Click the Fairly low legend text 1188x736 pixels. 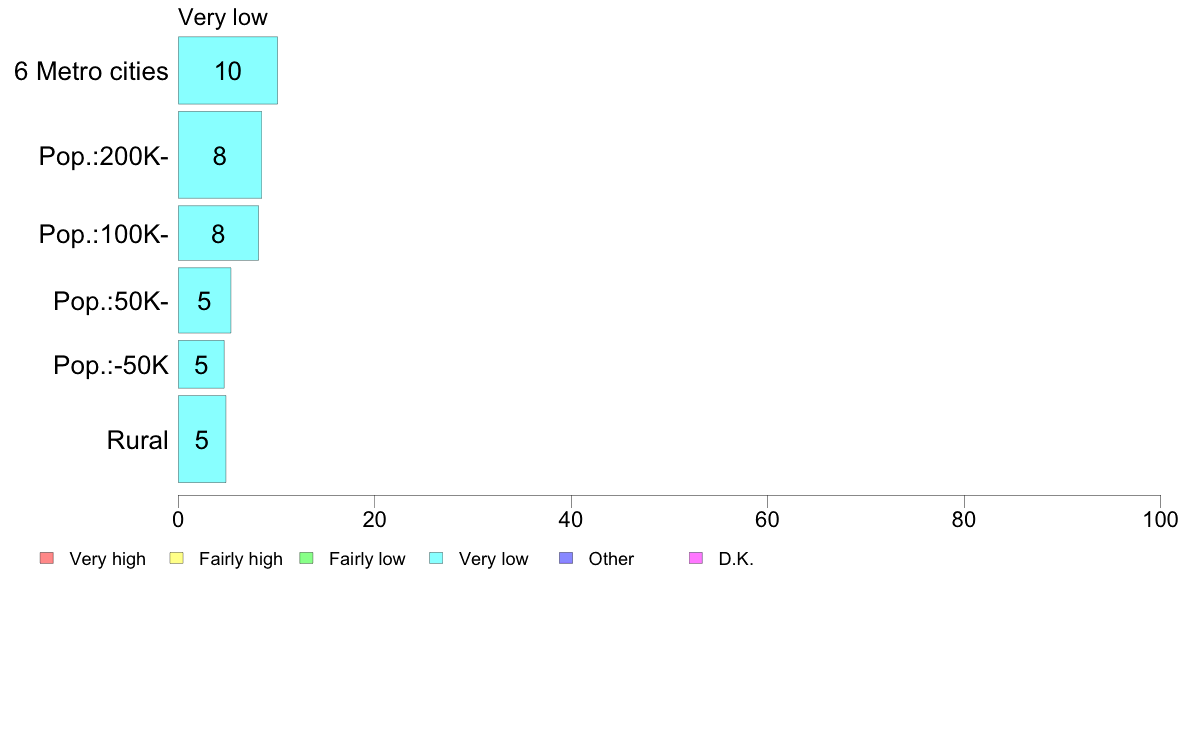click(367, 559)
